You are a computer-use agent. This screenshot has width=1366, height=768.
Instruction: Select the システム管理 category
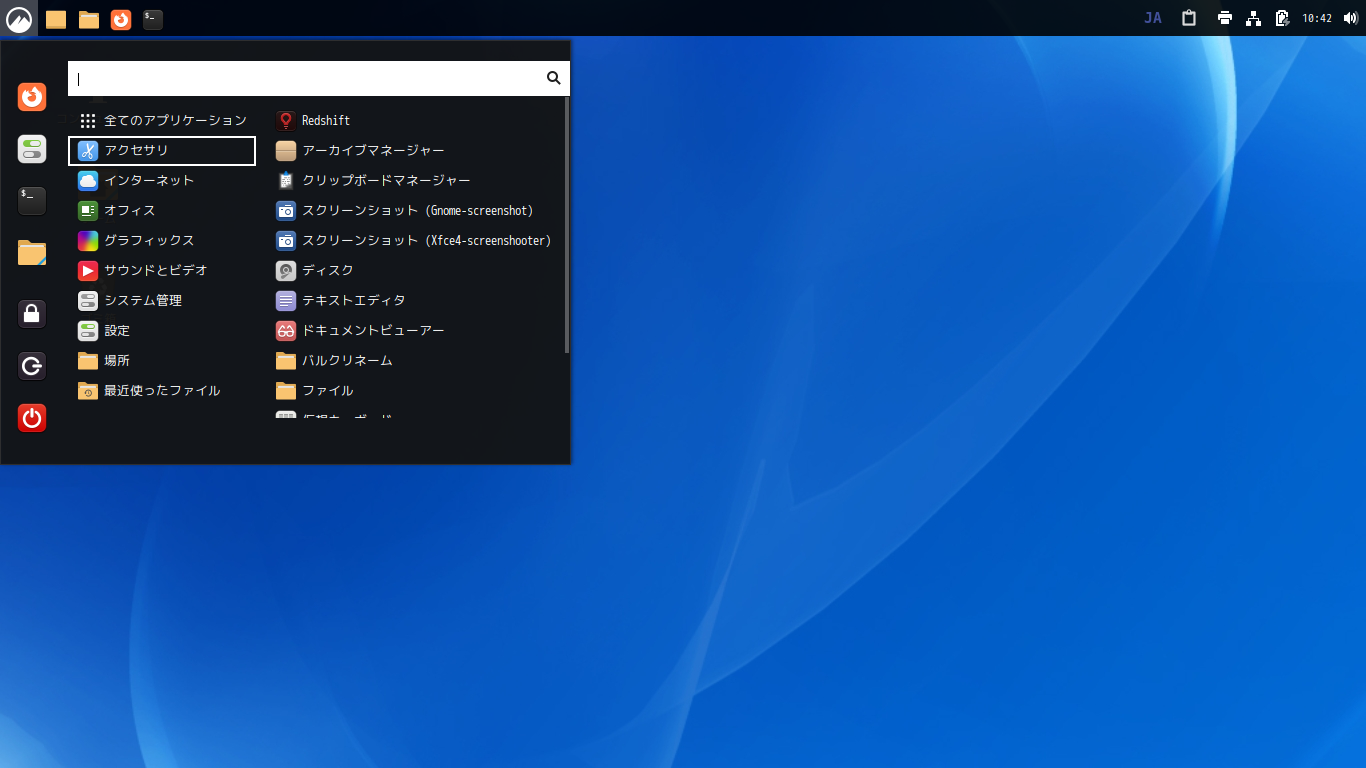point(162,301)
